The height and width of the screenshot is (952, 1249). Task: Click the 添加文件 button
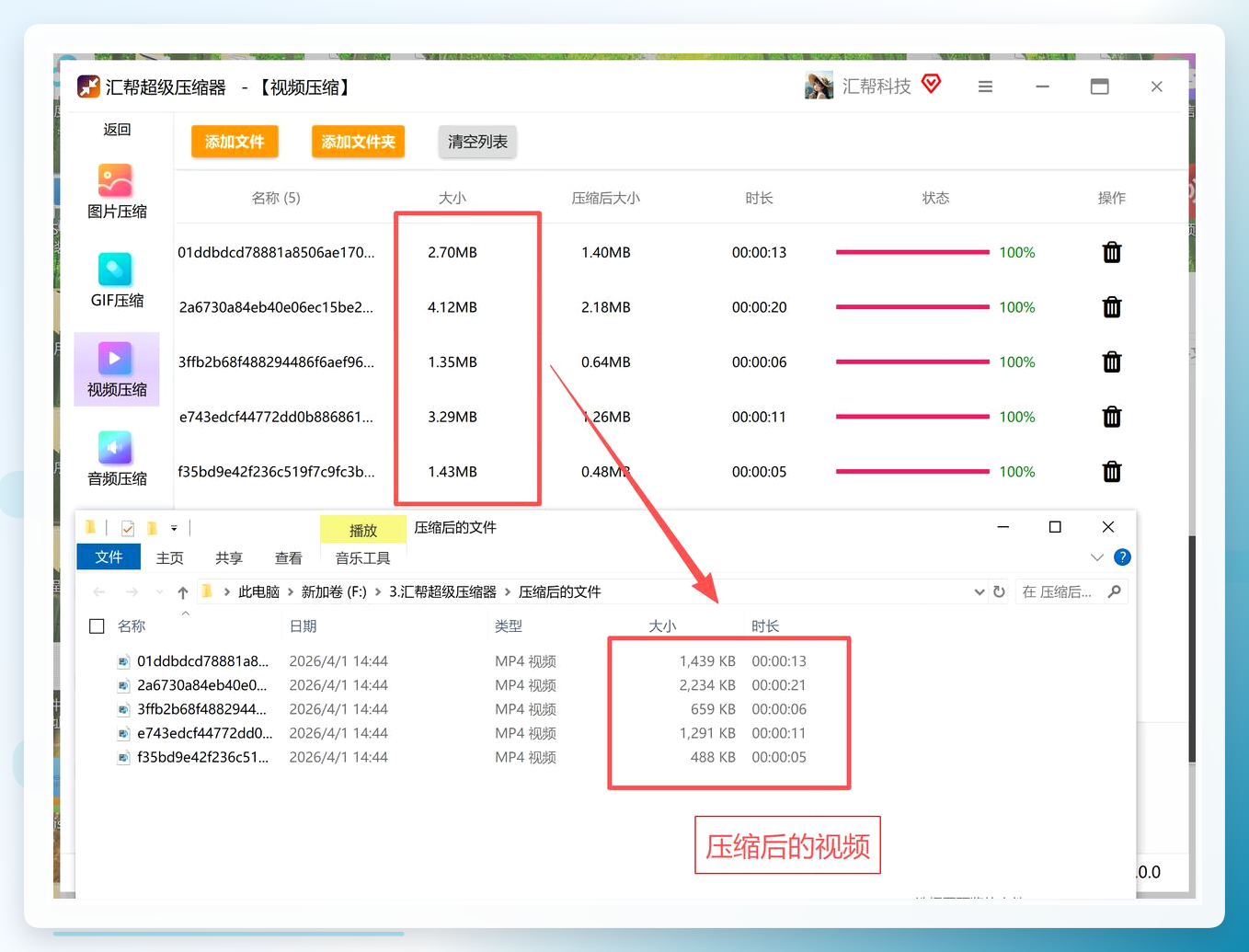235,142
